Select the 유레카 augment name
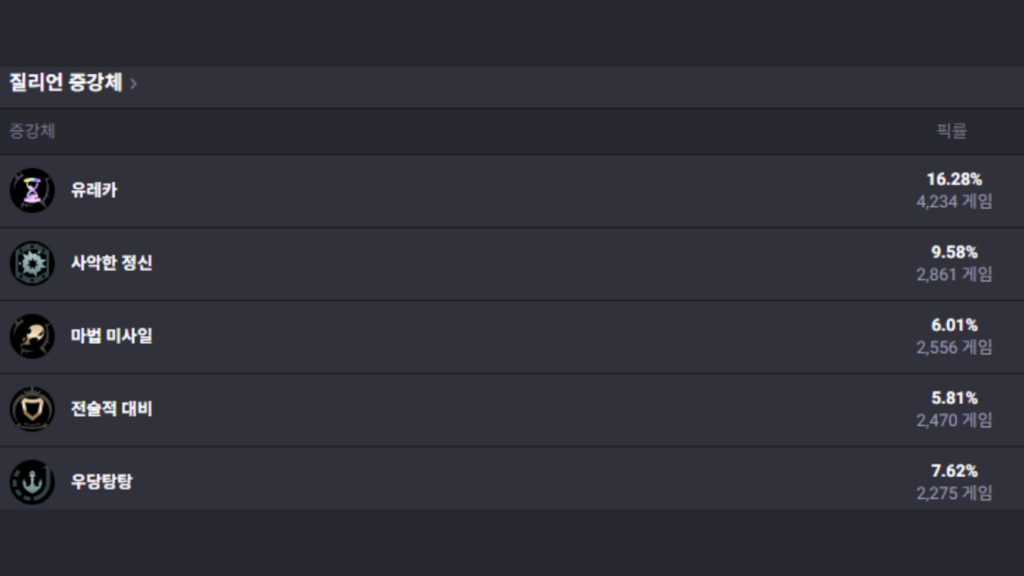 coord(94,190)
